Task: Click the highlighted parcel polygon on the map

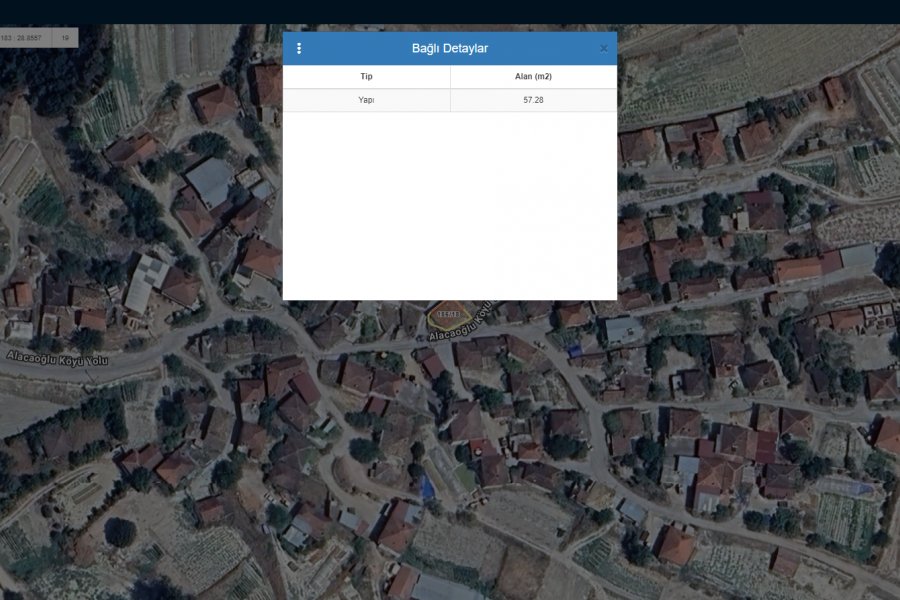Action: click(449, 315)
